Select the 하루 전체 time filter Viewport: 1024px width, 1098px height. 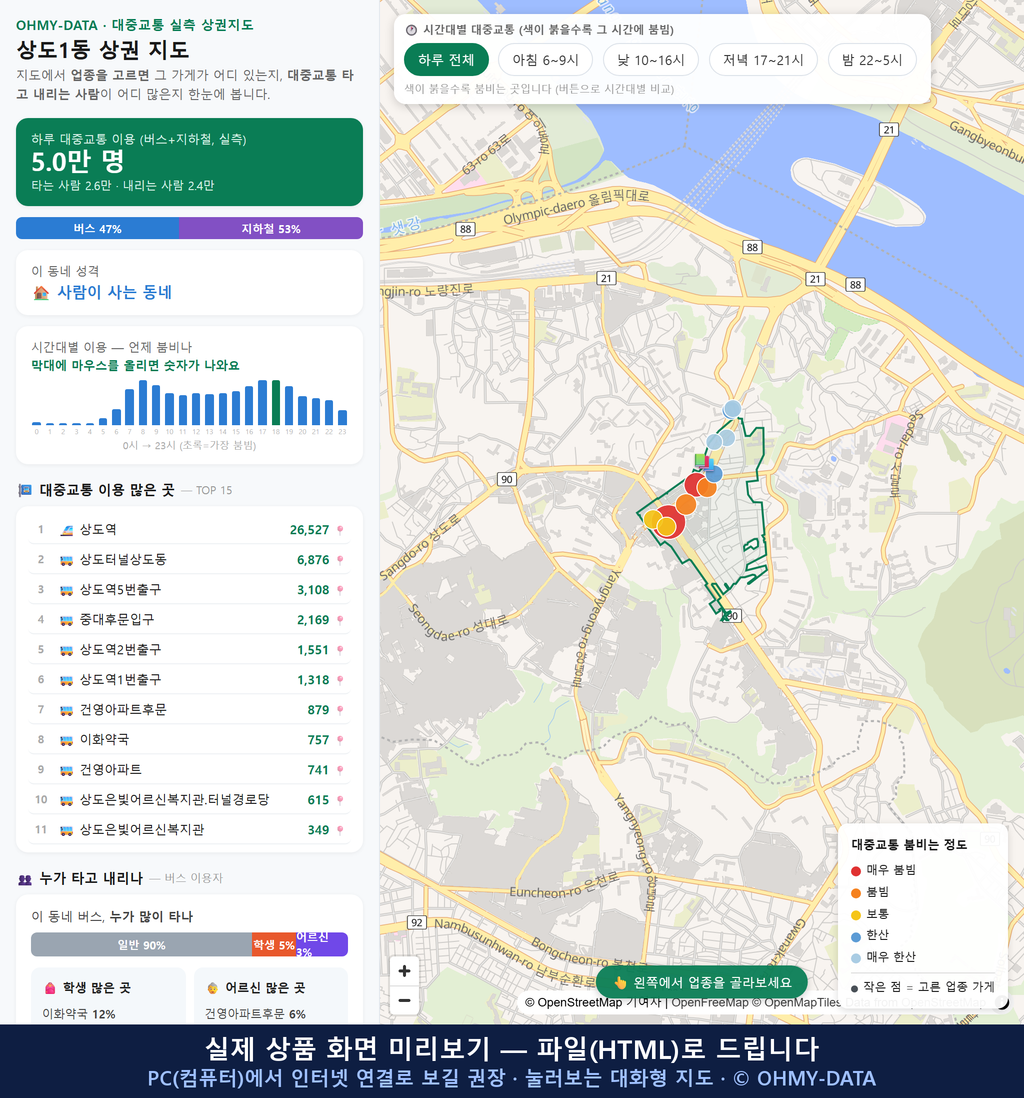point(446,60)
